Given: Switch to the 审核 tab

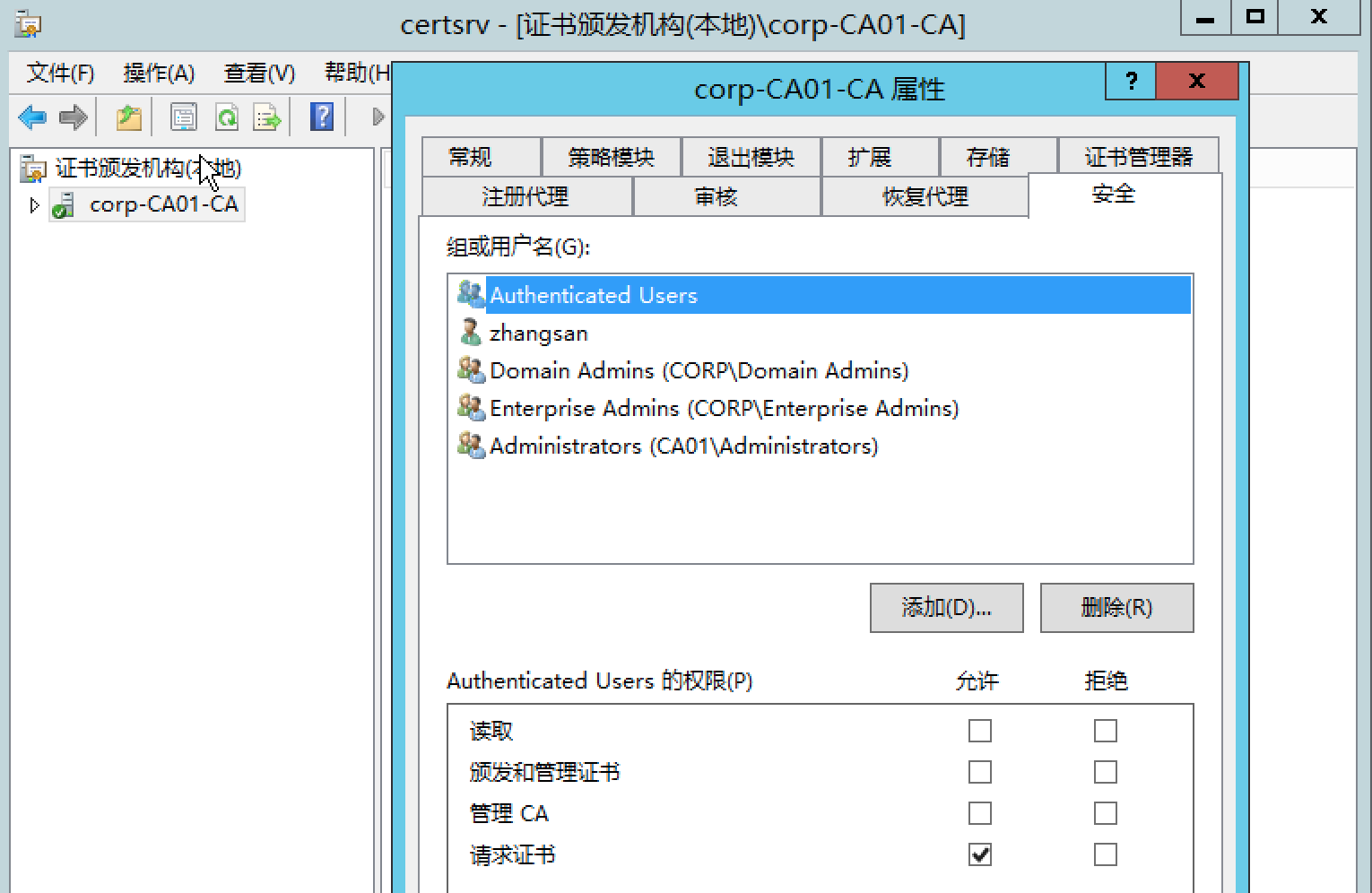Looking at the screenshot, I should pyautogui.click(x=716, y=196).
